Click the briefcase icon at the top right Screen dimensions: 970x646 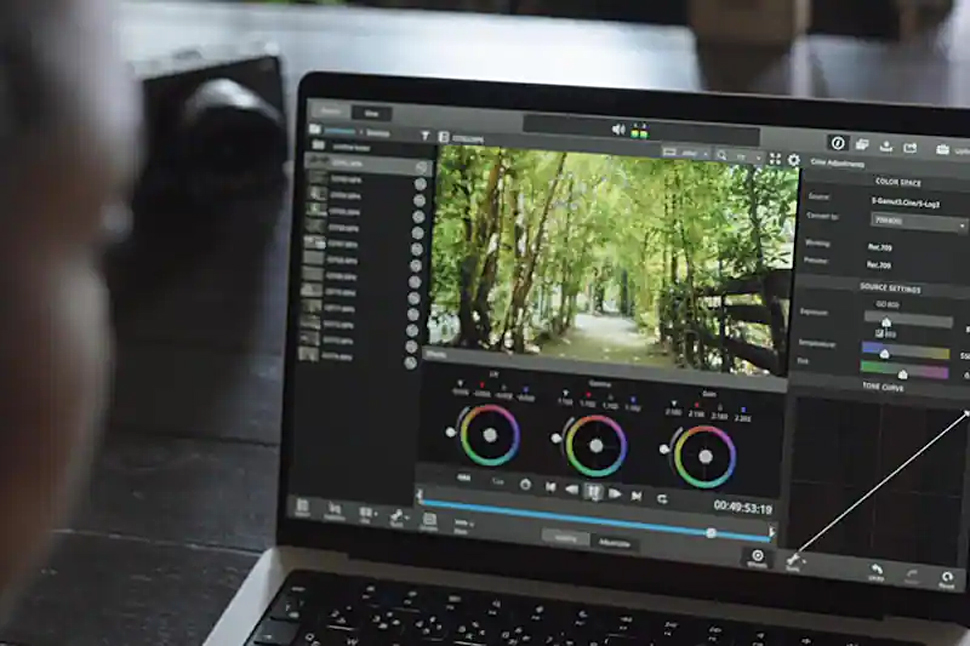pos(942,150)
